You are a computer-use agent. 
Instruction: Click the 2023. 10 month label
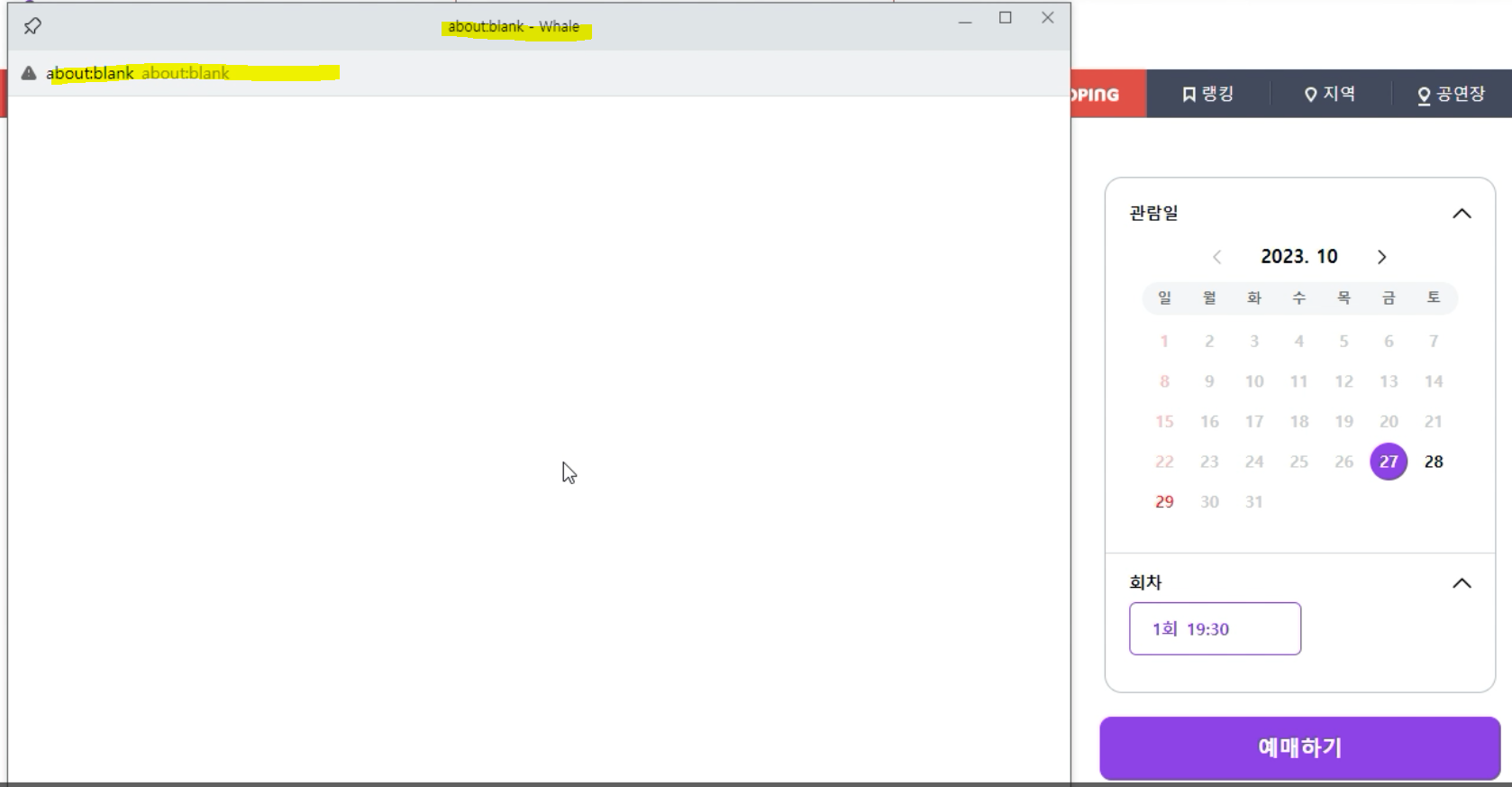(1298, 257)
